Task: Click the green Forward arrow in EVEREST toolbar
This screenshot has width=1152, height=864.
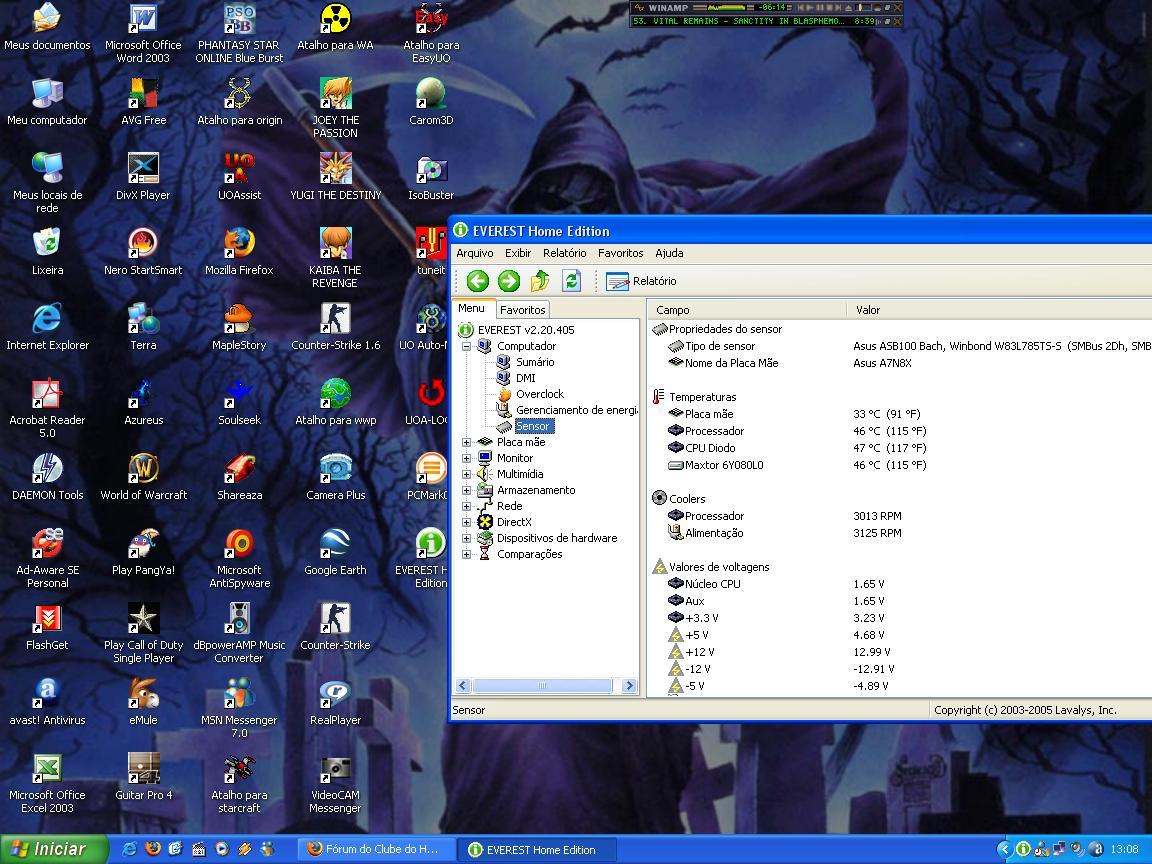Action: (508, 281)
